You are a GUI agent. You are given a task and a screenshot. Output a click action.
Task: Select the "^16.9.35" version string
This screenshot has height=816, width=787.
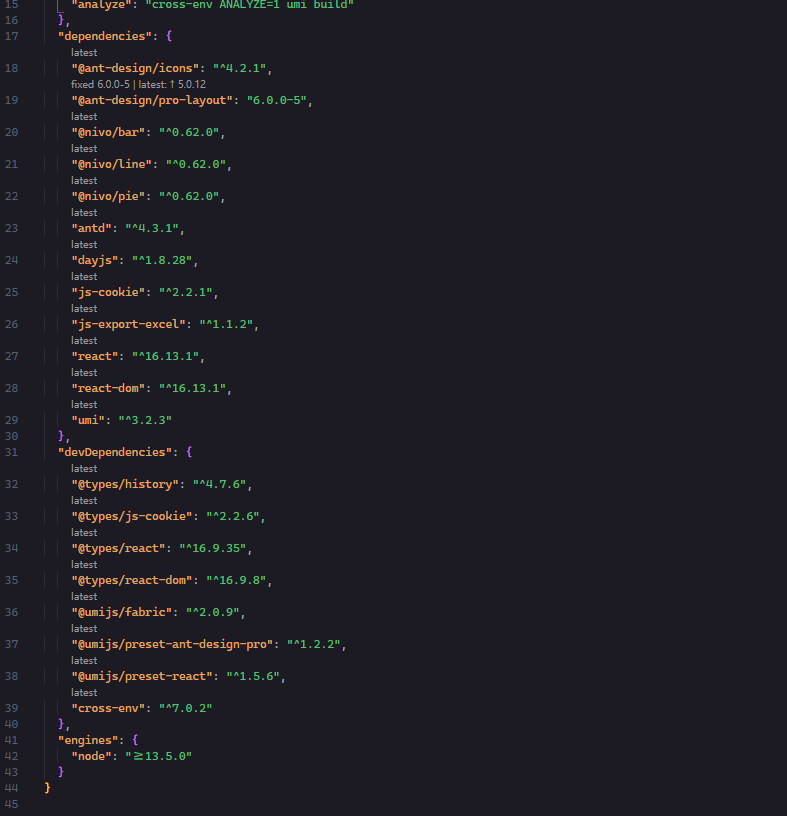click(x=212, y=548)
